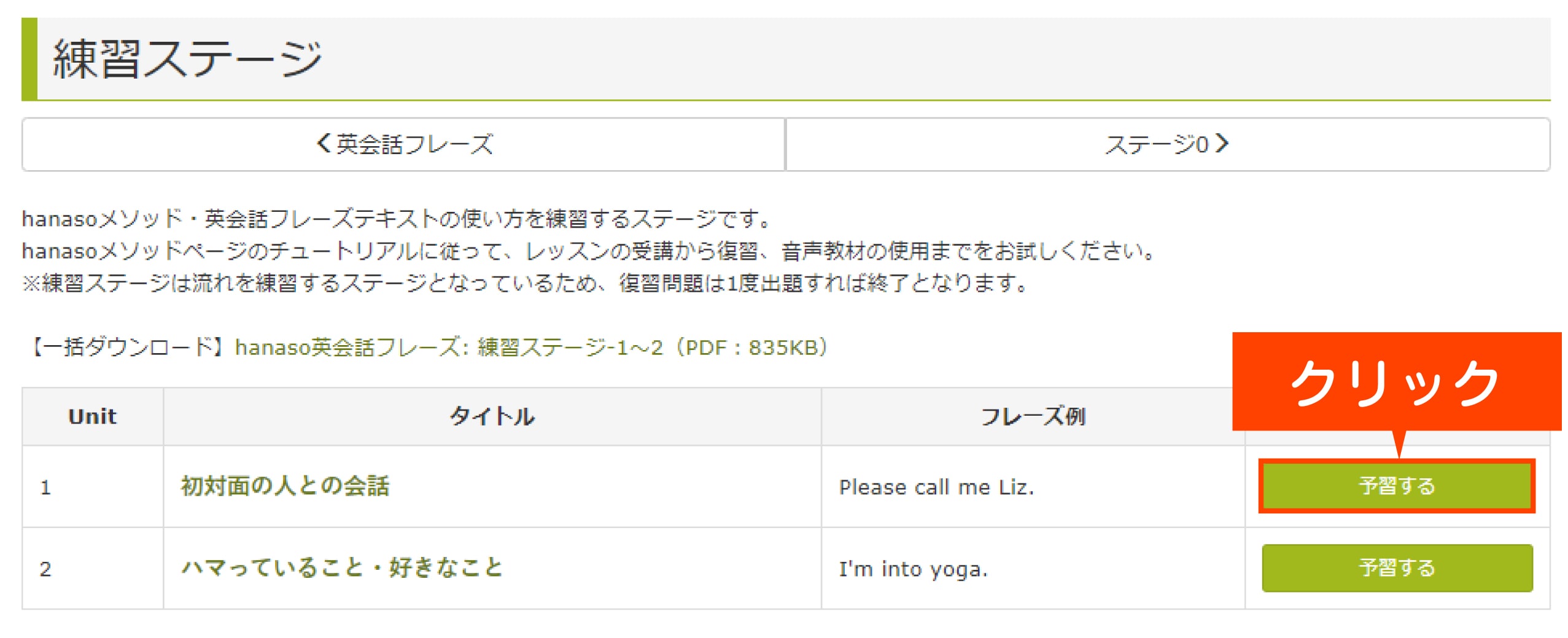1568x638 pixels.
Task: Open the ハマっていること・好きなこと unit title
Action: (342, 567)
